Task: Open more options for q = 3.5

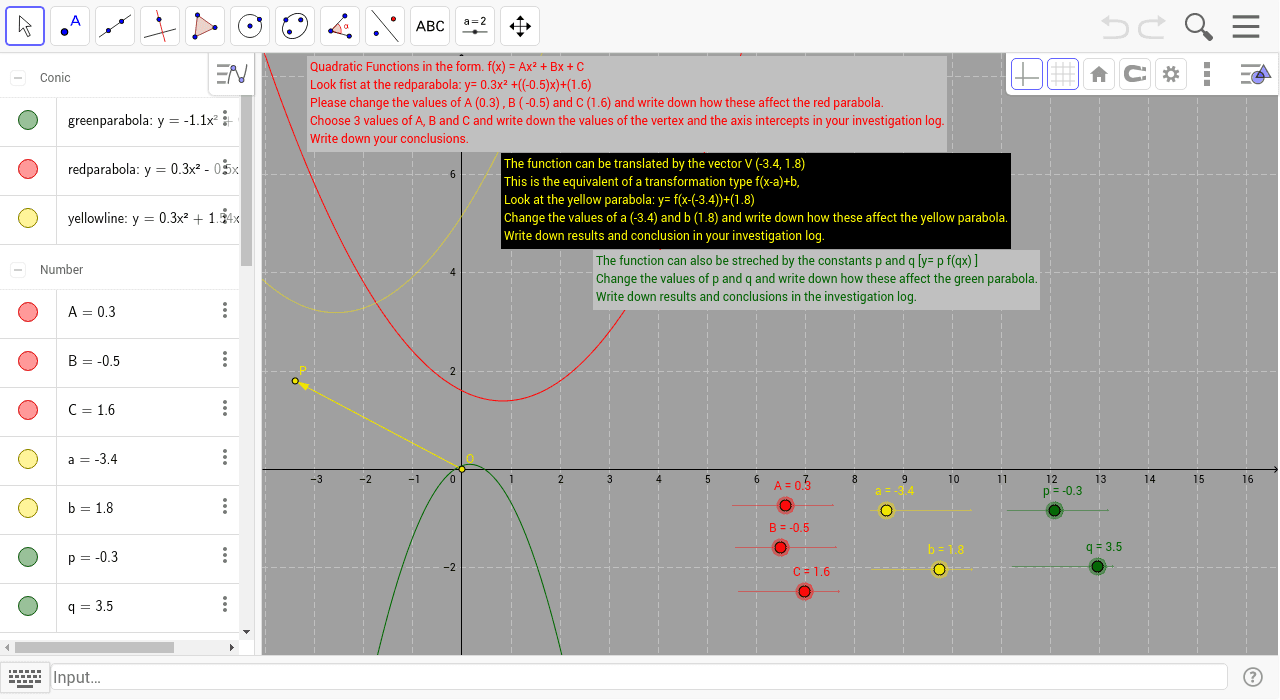Action: pyautogui.click(x=225, y=604)
